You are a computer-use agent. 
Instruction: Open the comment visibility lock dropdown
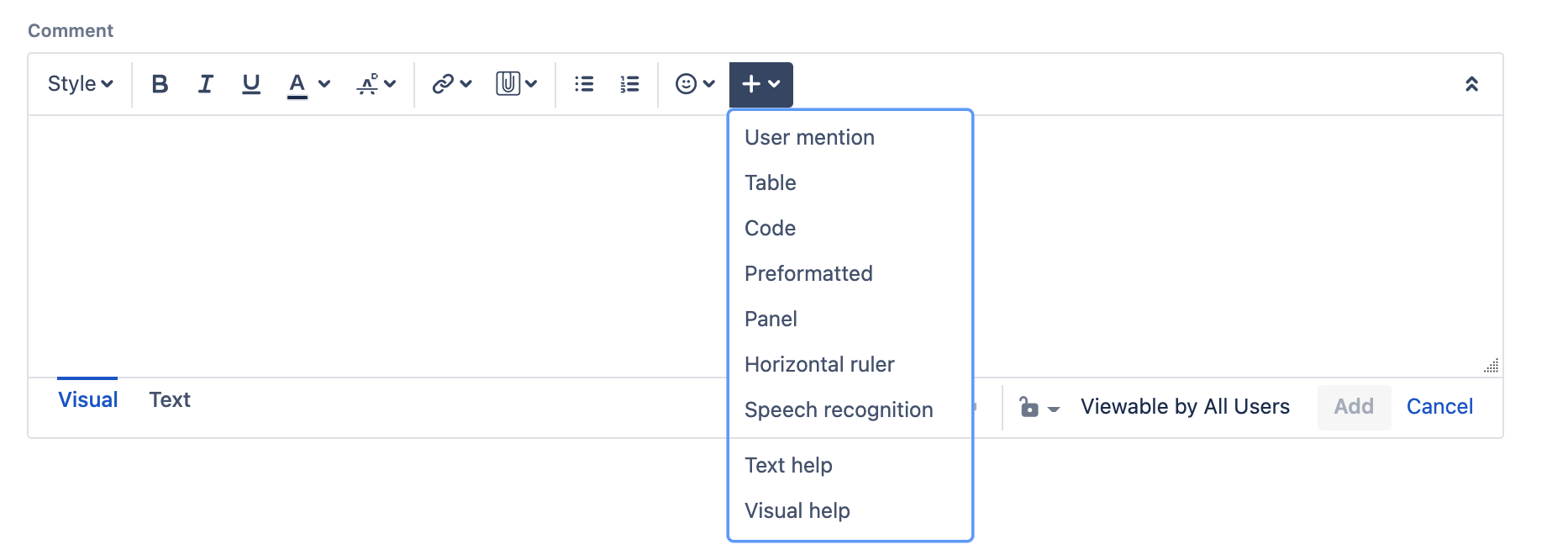(1039, 408)
